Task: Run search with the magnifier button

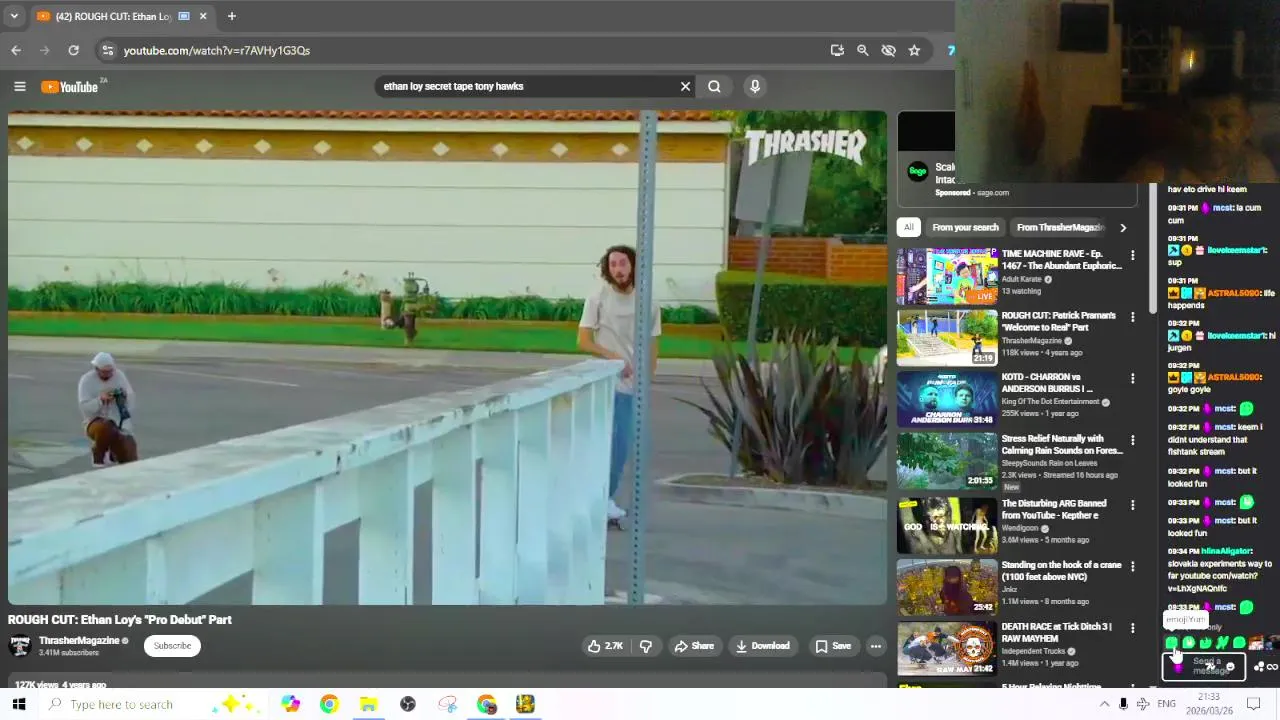Action: pyautogui.click(x=714, y=86)
